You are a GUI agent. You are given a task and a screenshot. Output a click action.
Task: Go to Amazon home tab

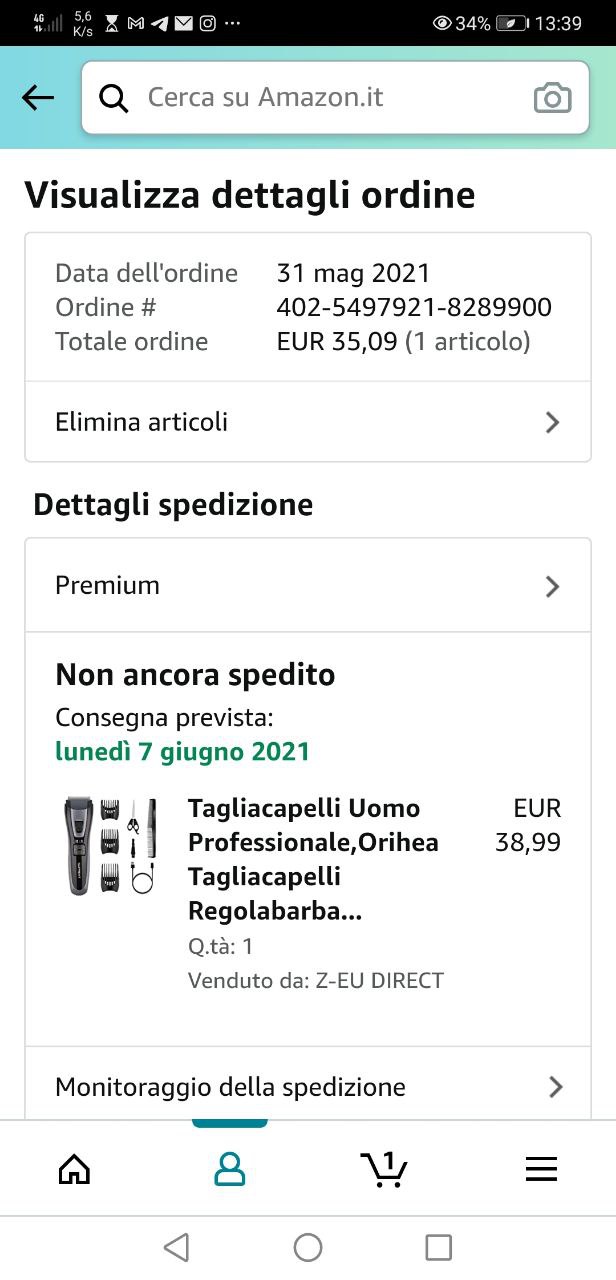(75, 1168)
